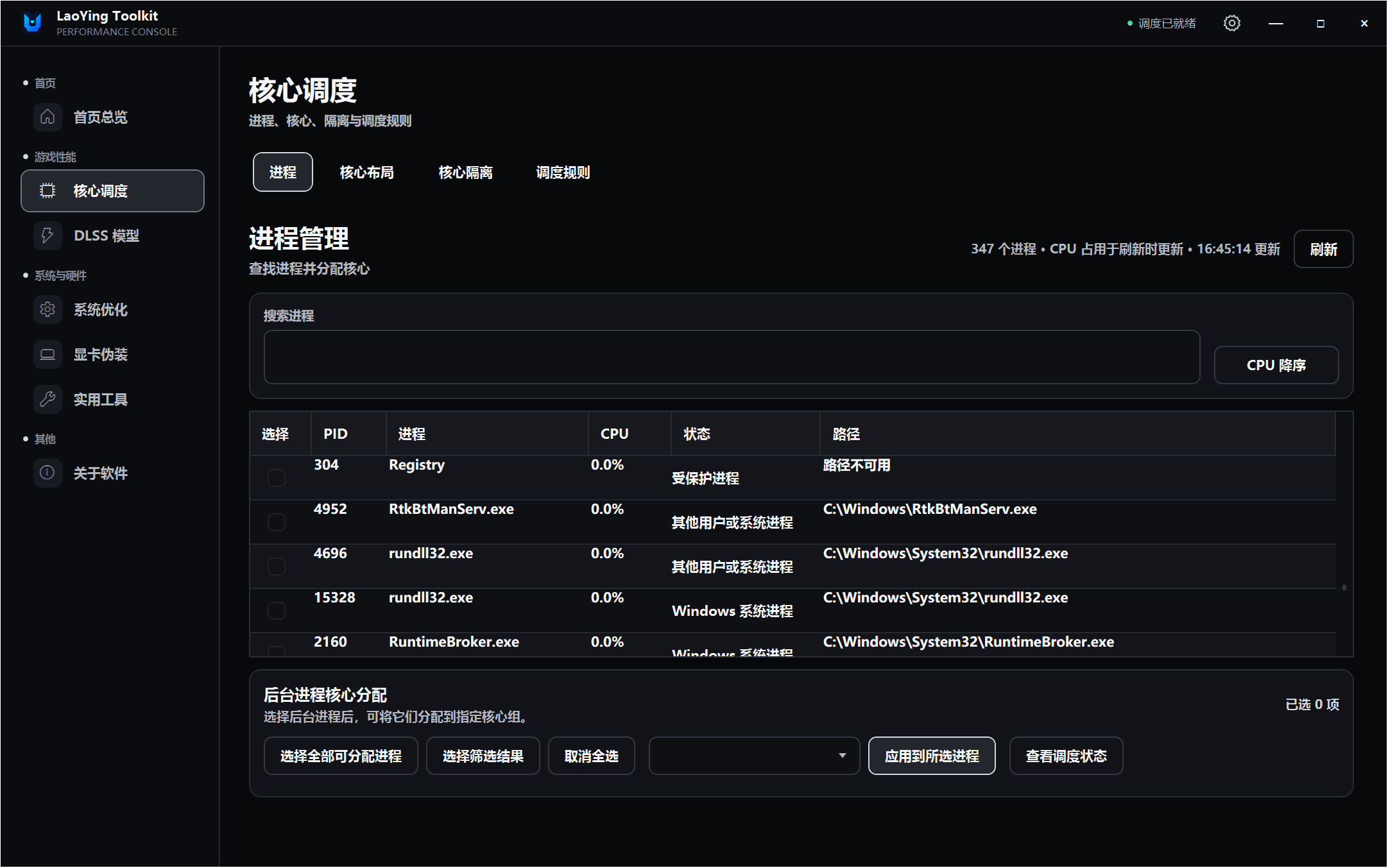This screenshot has width=1388, height=868.
Task: Click the info icon beside 关于软件
Action: point(47,473)
